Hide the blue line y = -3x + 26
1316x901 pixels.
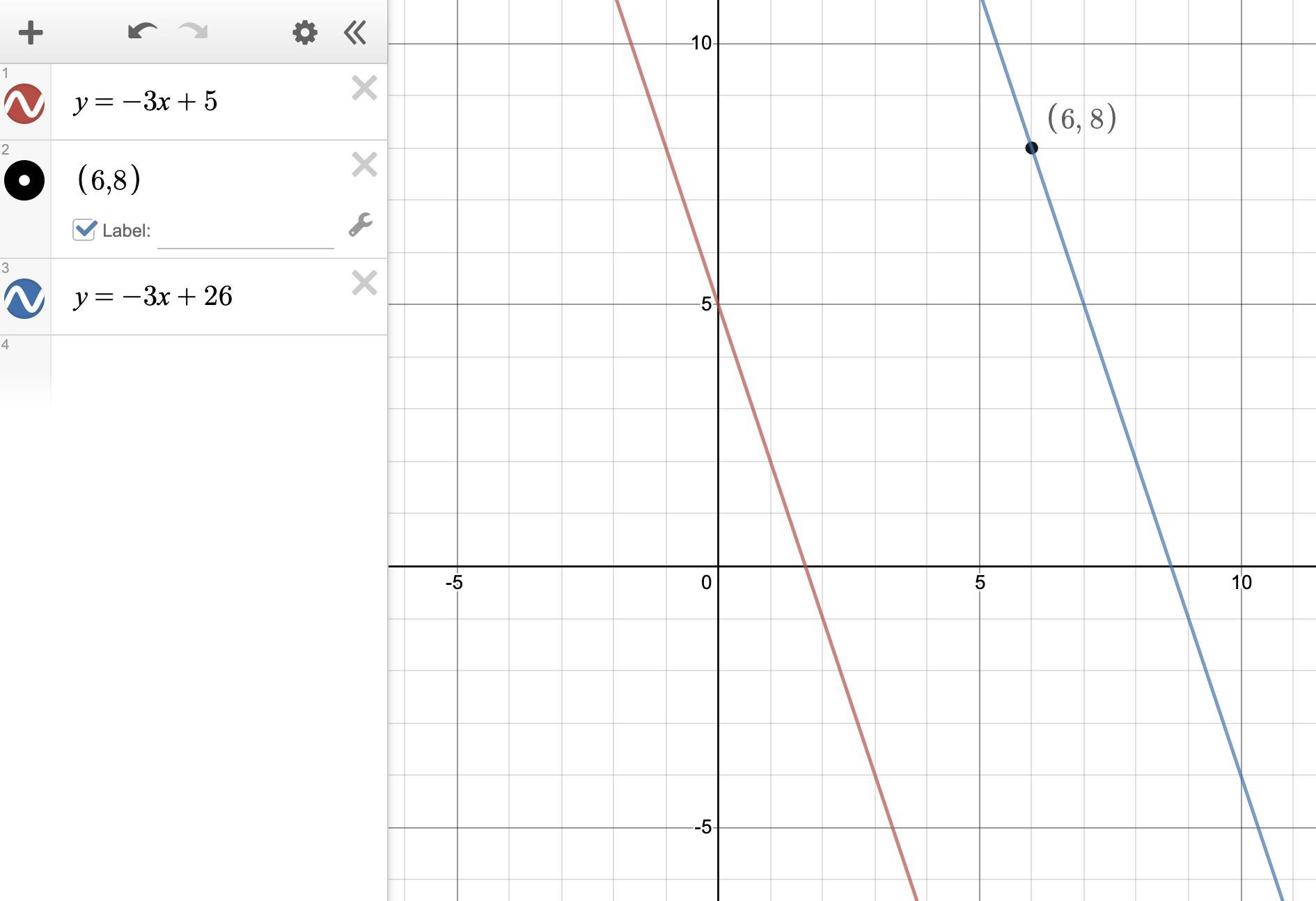click(x=24, y=299)
